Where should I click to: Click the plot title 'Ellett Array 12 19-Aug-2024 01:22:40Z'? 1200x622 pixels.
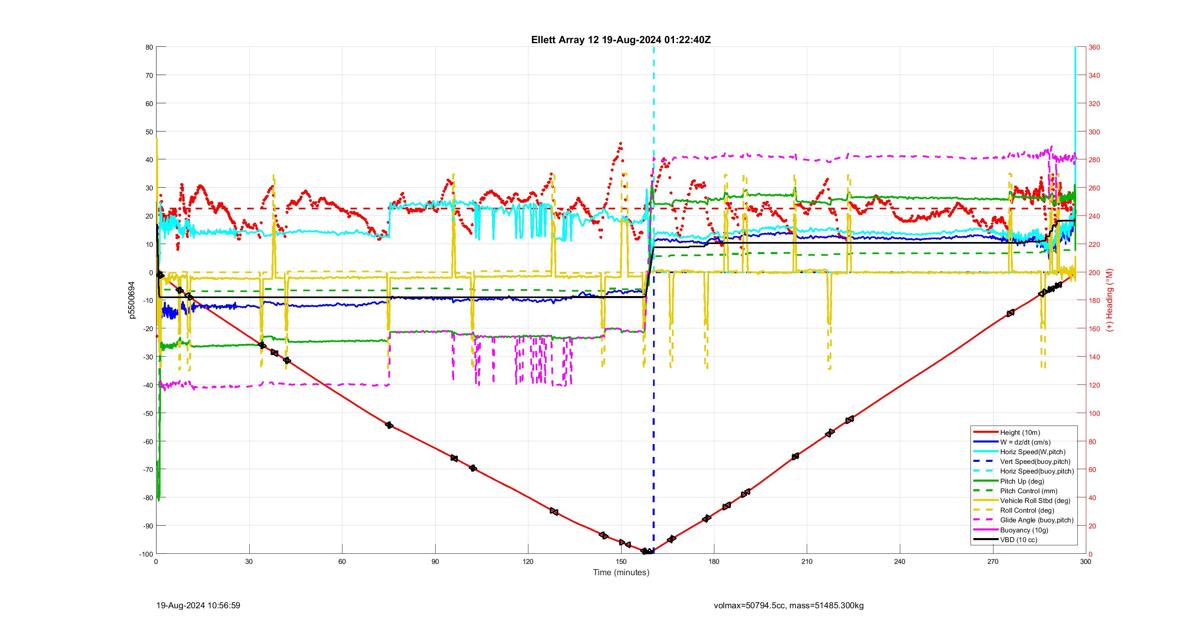621,40
